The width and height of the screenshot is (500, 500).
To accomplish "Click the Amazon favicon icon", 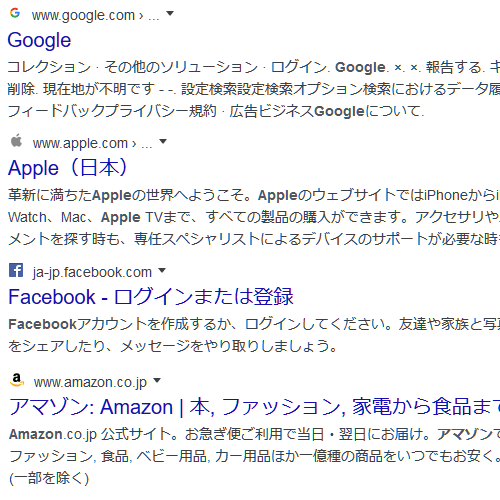I will tap(17, 380).
